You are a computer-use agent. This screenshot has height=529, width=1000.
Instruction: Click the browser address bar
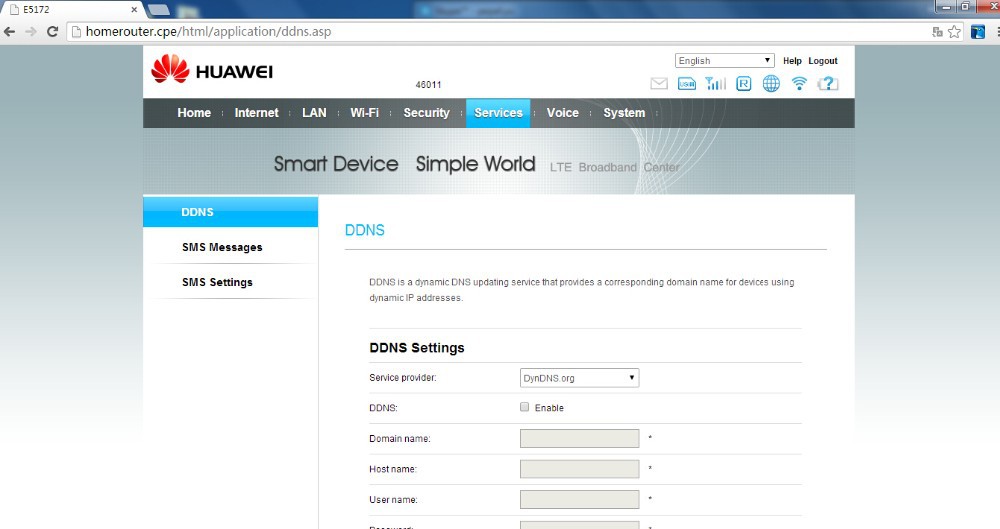pyautogui.click(x=500, y=31)
